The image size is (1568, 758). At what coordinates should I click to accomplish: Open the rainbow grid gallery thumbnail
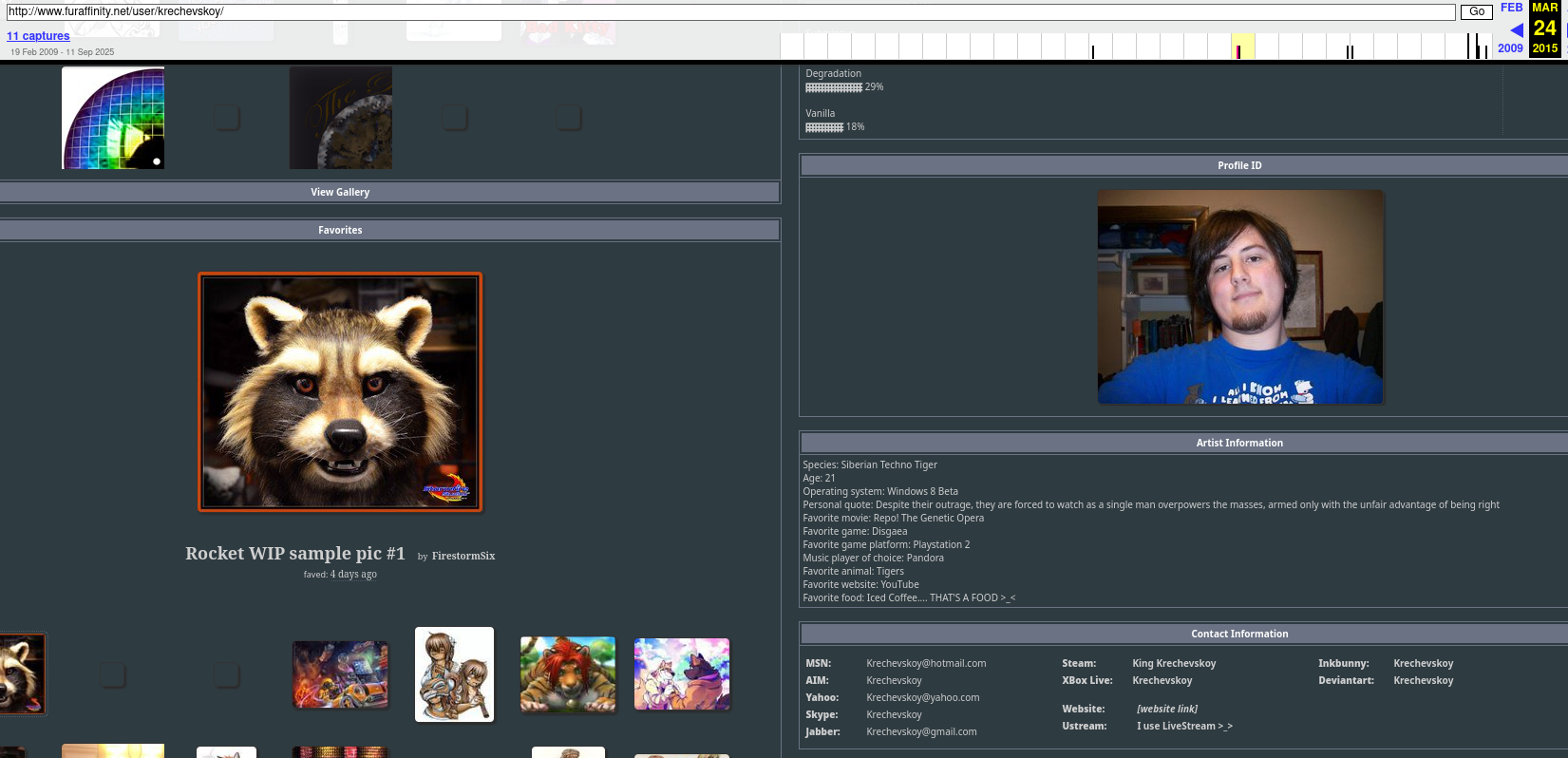click(x=113, y=118)
